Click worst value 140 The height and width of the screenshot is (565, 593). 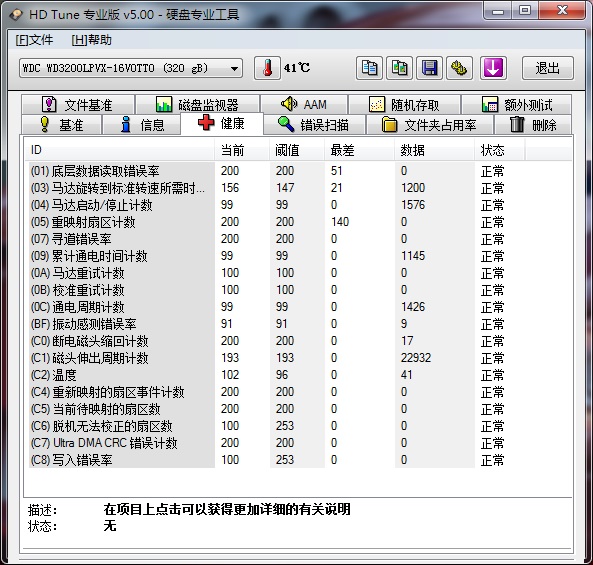(340, 222)
